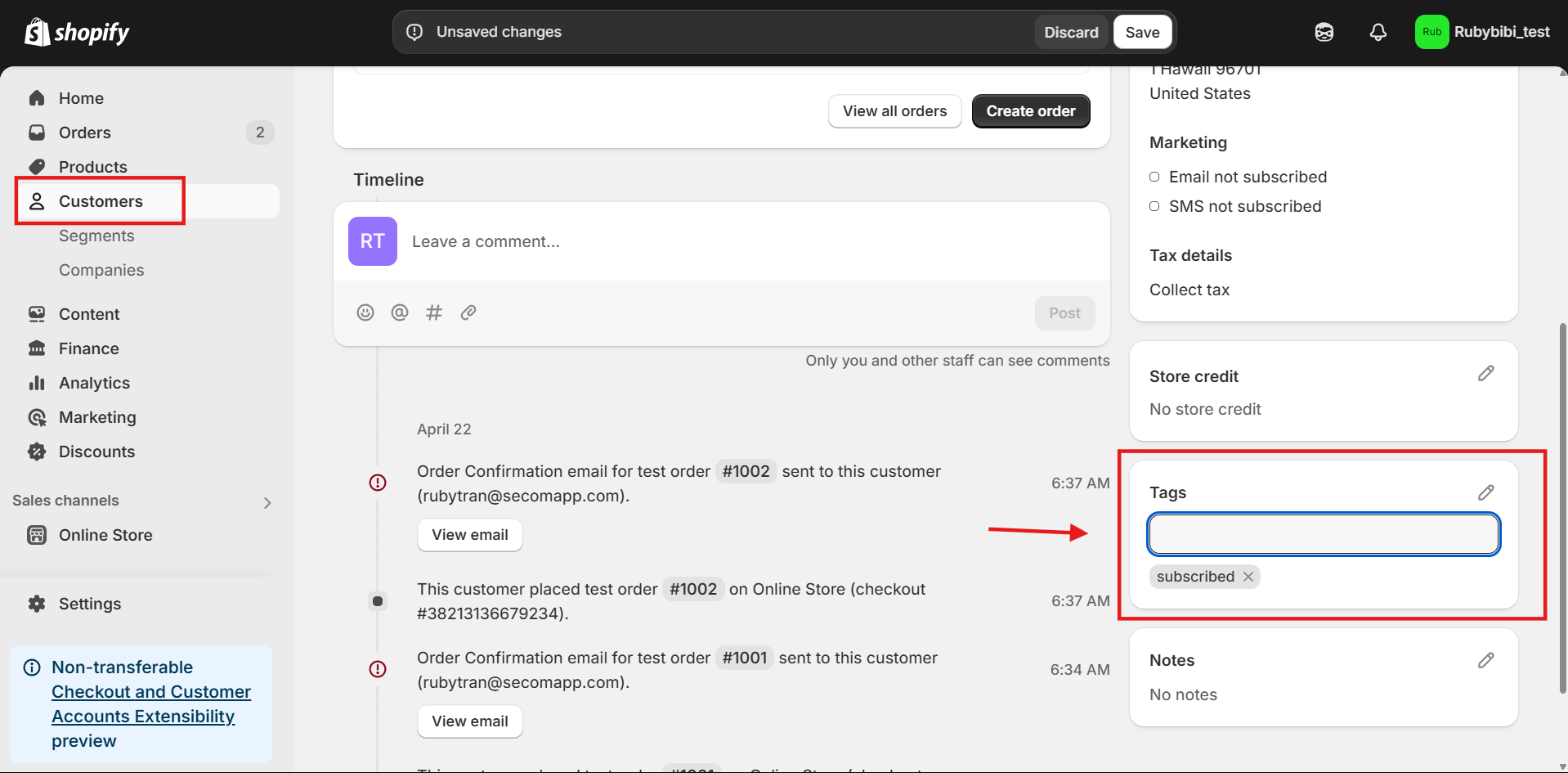
Task: Click the Orders inbox icon
Action: point(37,133)
